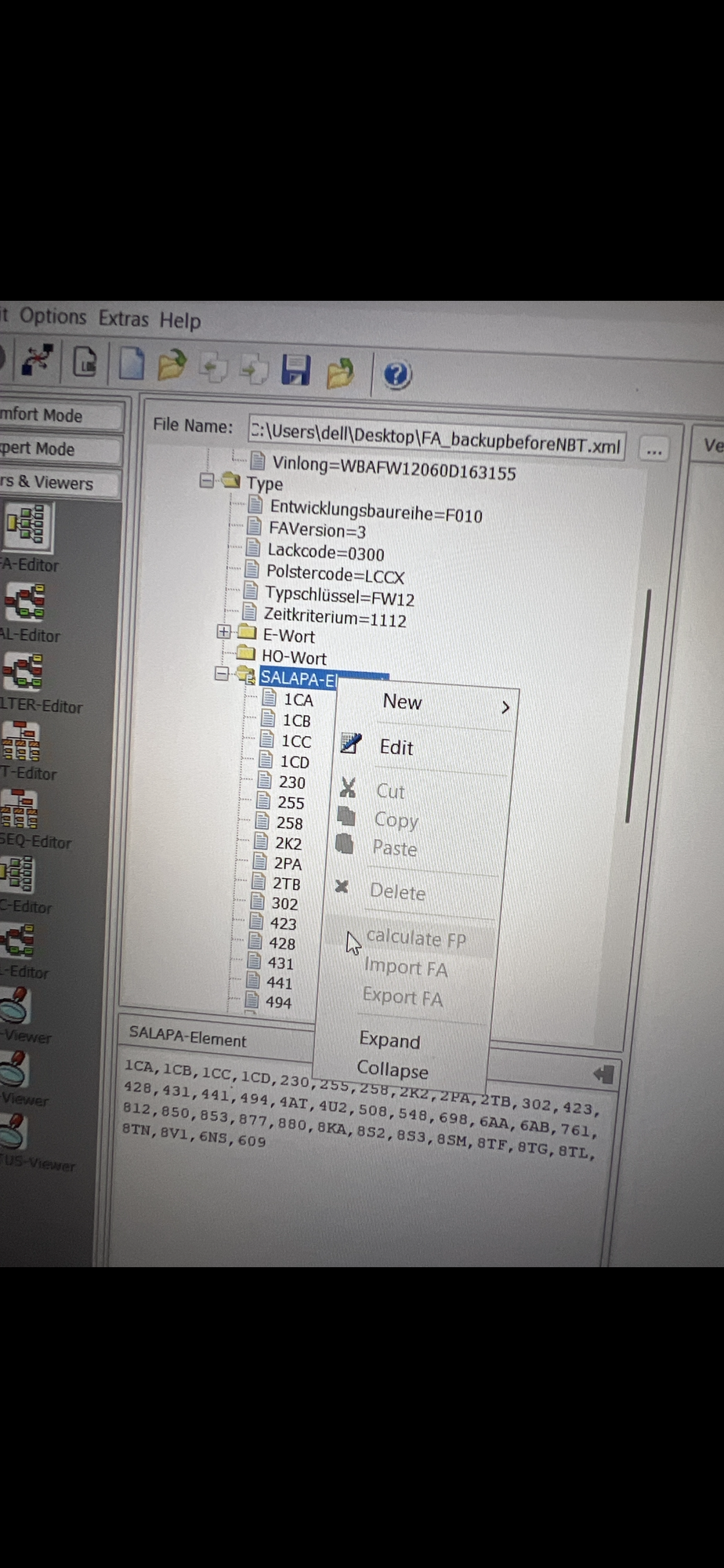The image size is (724, 1568).
Task: Open the Extras menu
Action: [x=123, y=318]
